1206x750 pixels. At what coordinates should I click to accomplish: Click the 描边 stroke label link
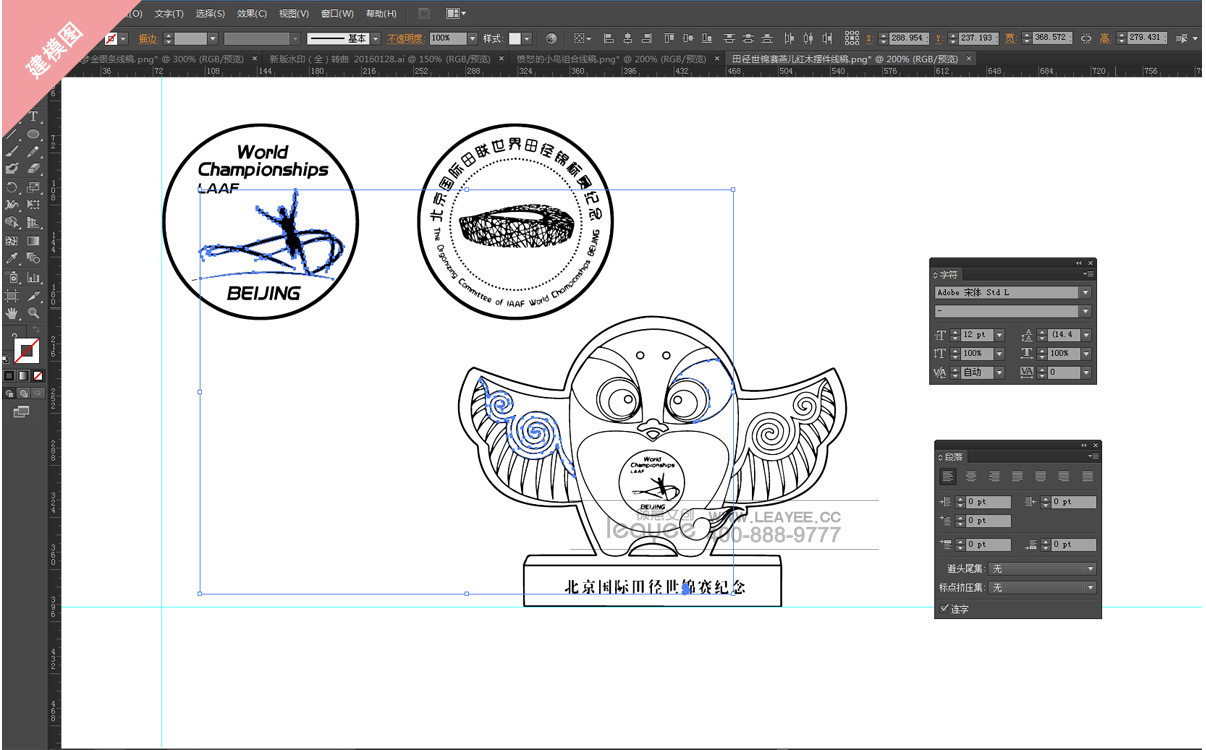[147, 39]
